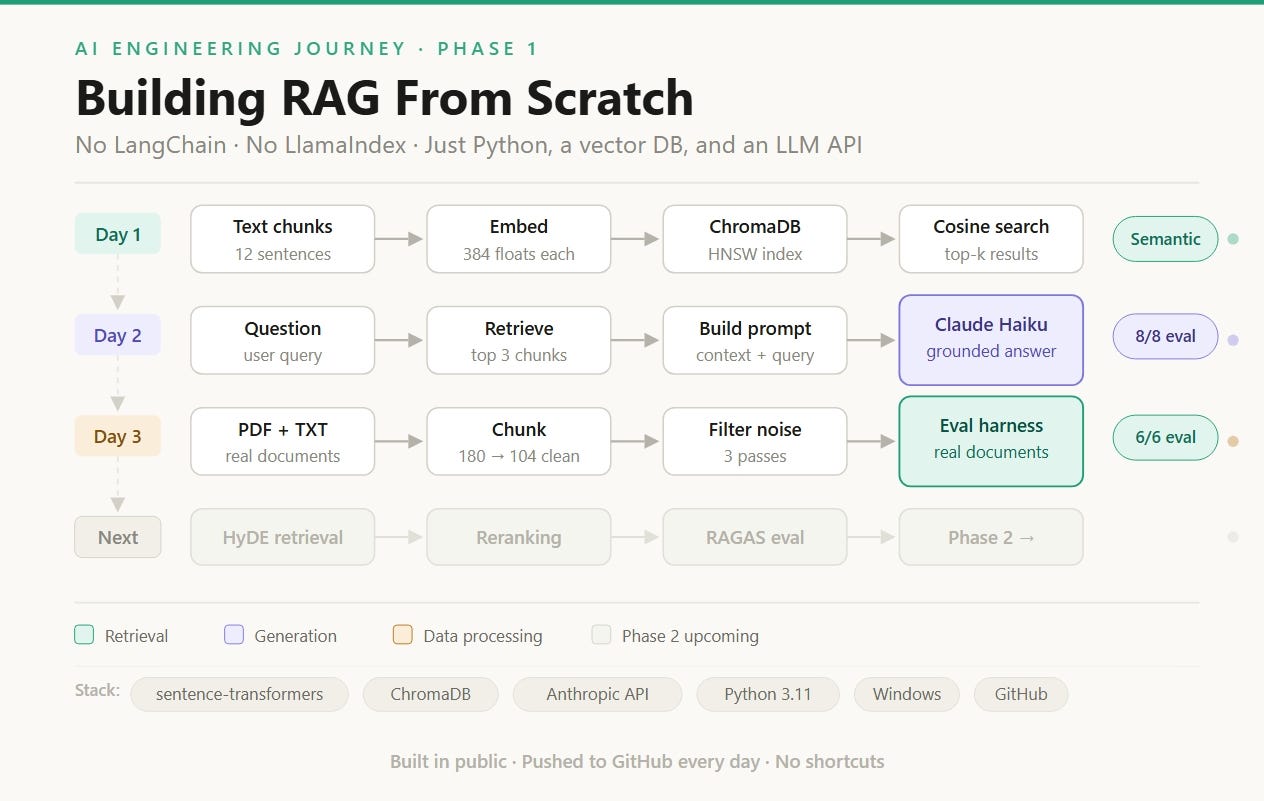Click the Building RAG From Scratch title
The width and height of the screenshot is (1264, 801).
click(385, 98)
